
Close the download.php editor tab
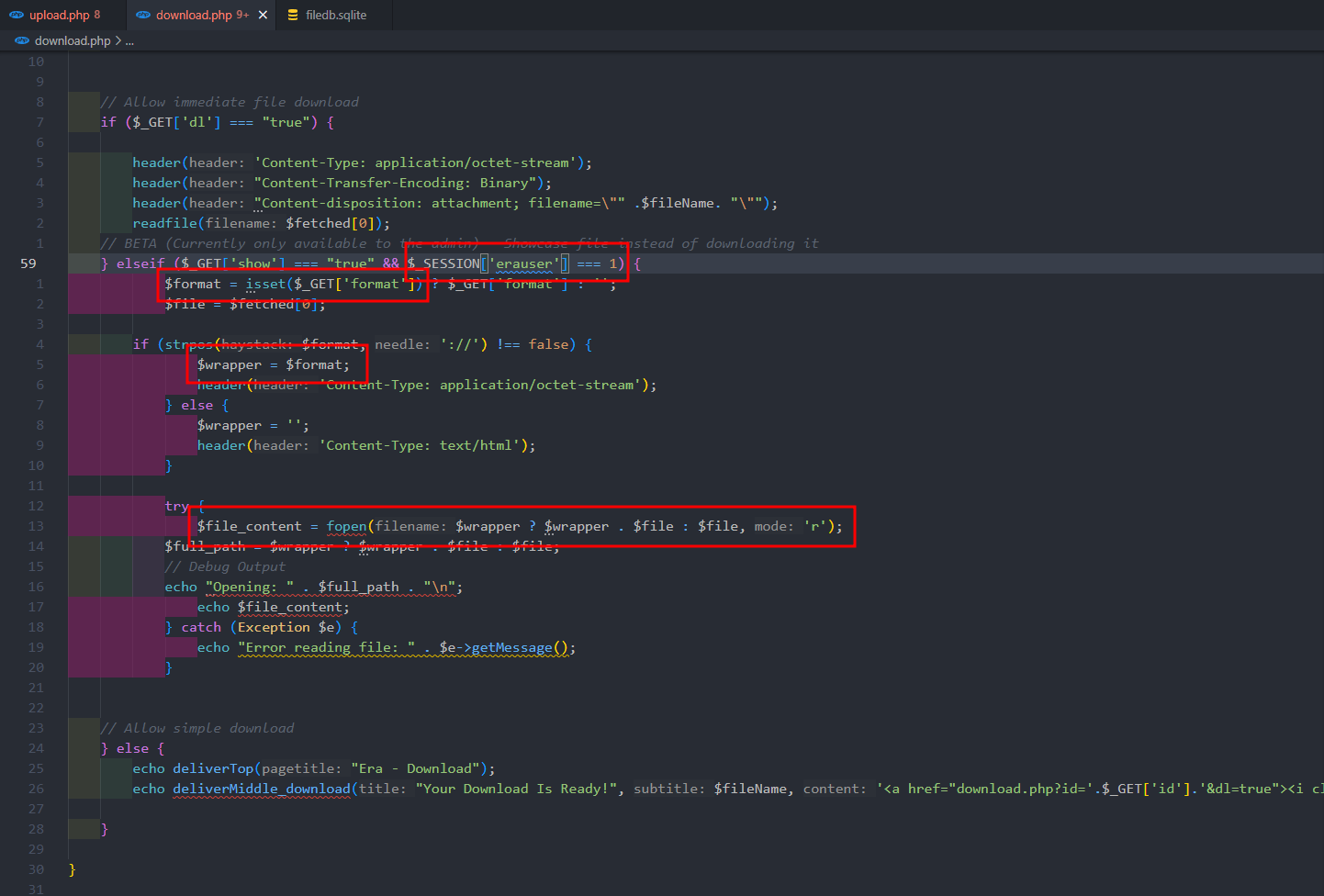pyautogui.click(x=263, y=15)
